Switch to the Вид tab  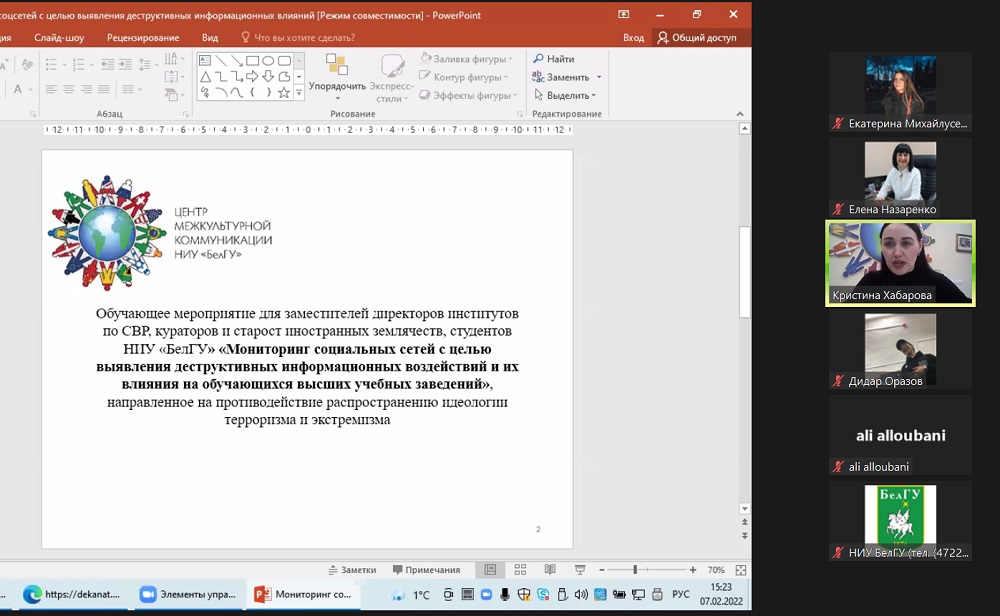(210, 38)
